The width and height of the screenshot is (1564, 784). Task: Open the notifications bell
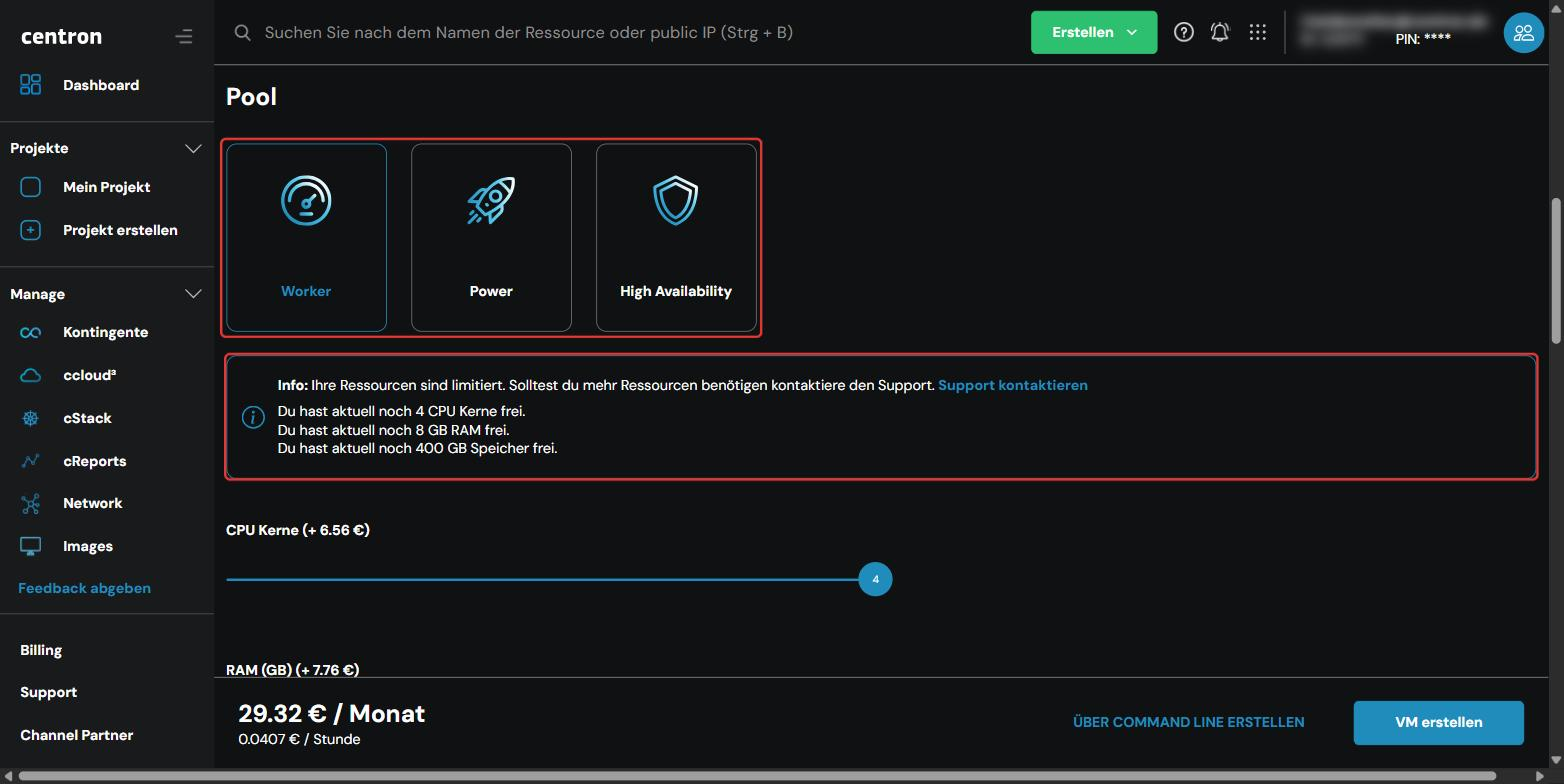pyautogui.click(x=1220, y=32)
